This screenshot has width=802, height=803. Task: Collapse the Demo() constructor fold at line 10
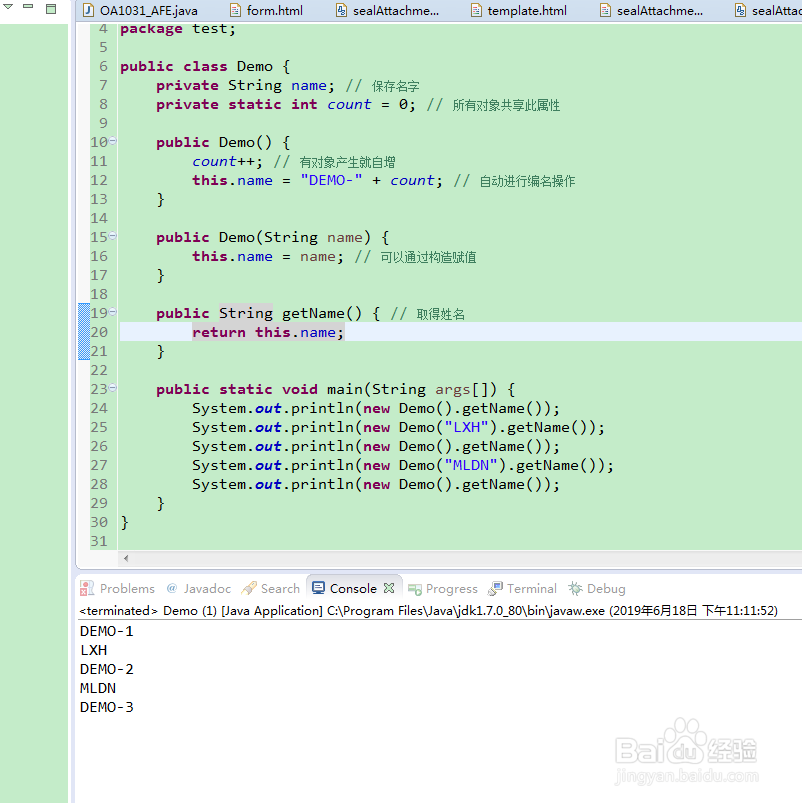tap(113, 141)
